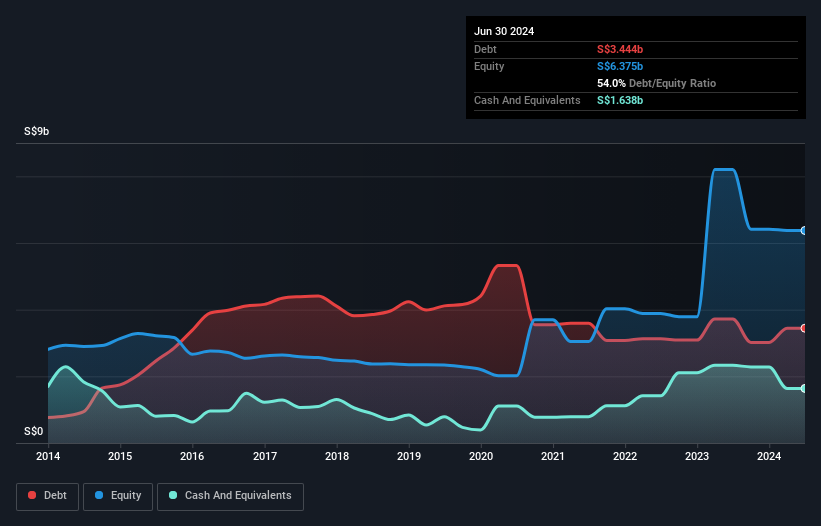Select the teal Cash endpoint marker
Image resolution: width=821 pixels, height=526 pixels.
804,388
